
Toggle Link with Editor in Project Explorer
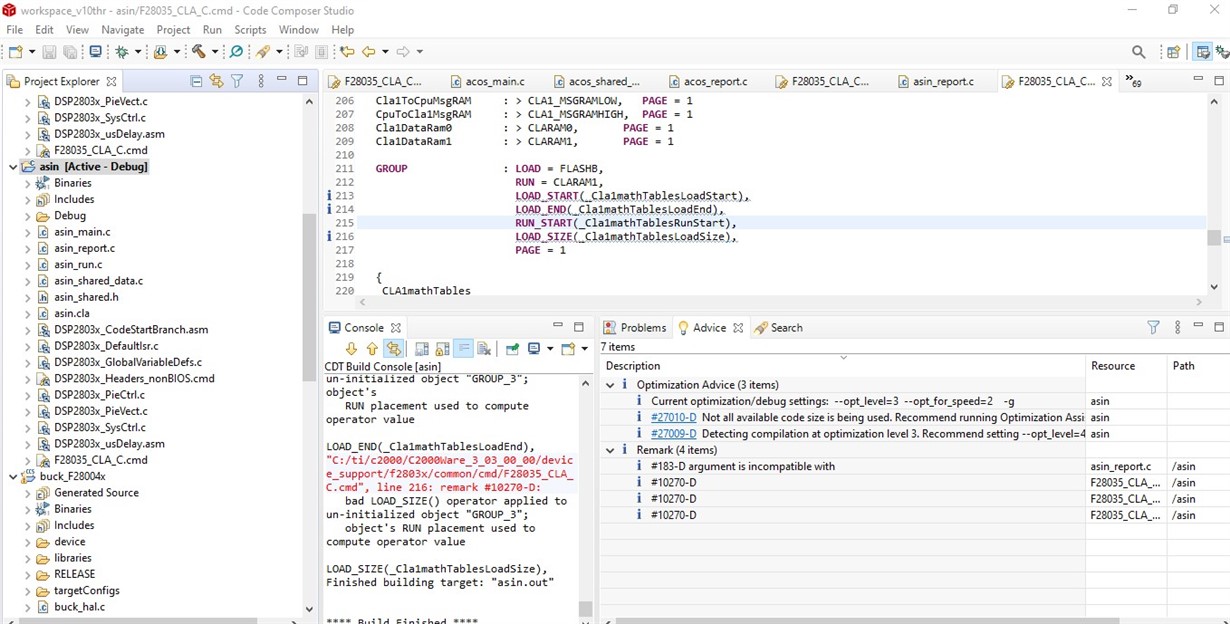click(216, 81)
